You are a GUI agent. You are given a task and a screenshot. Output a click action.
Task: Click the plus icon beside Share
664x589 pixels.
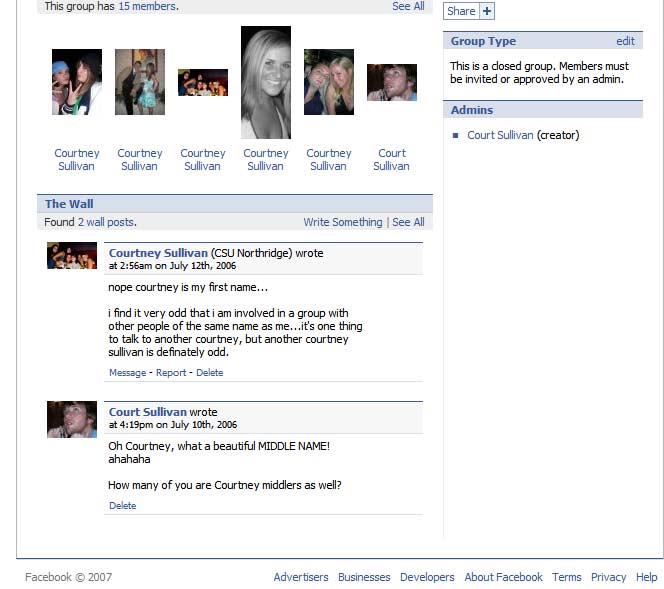pyautogui.click(x=487, y=11)
